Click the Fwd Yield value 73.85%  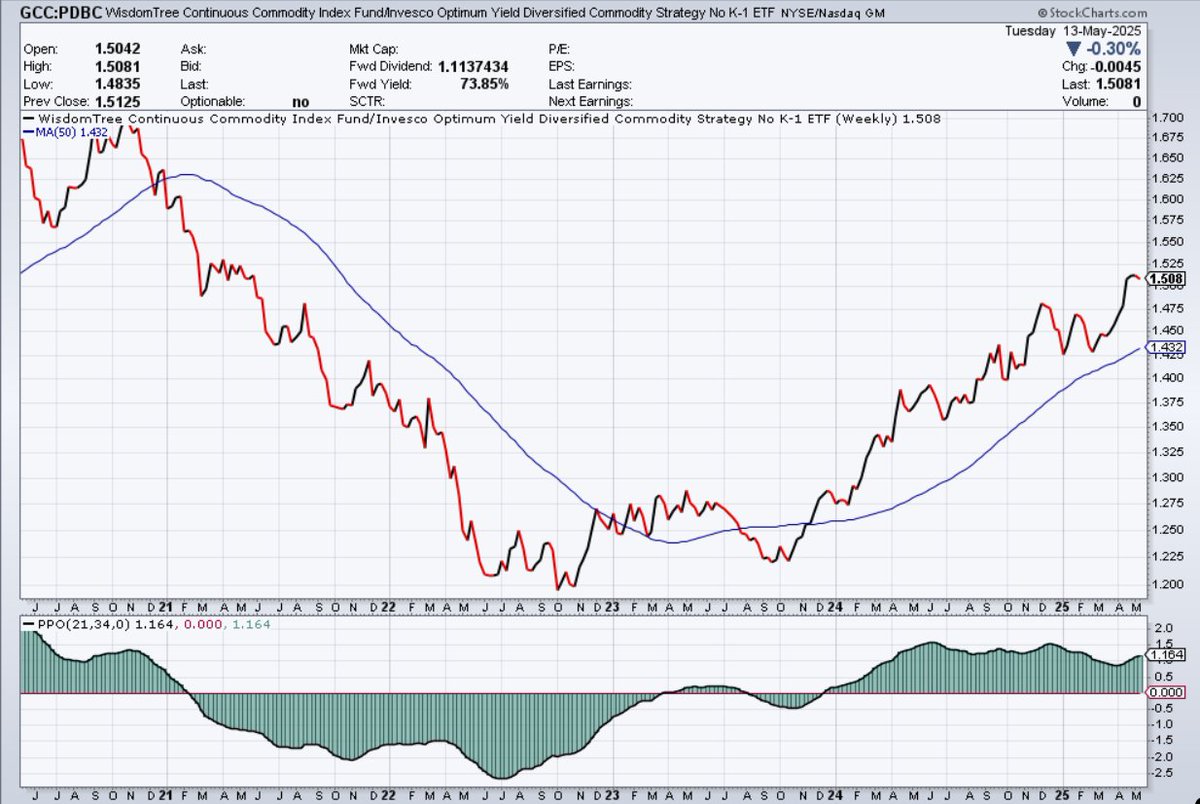tap(490, 84)
